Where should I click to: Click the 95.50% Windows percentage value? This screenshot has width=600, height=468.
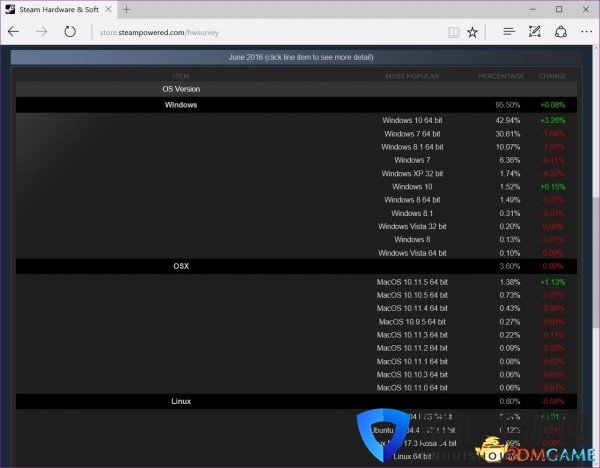click(x=507, y=105)
